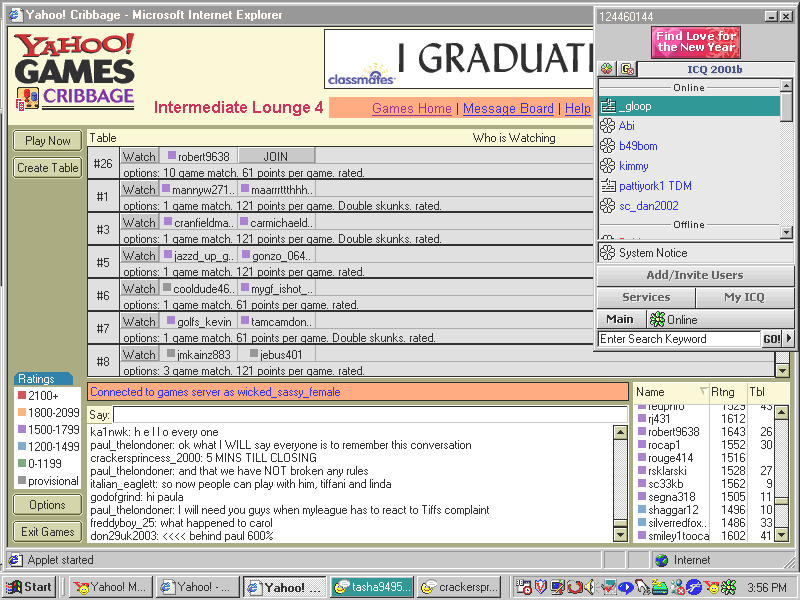This screenshot has height=600, width=800.
Task: Click the Cribbage board icon in header
Action: [x=27, y=98]
